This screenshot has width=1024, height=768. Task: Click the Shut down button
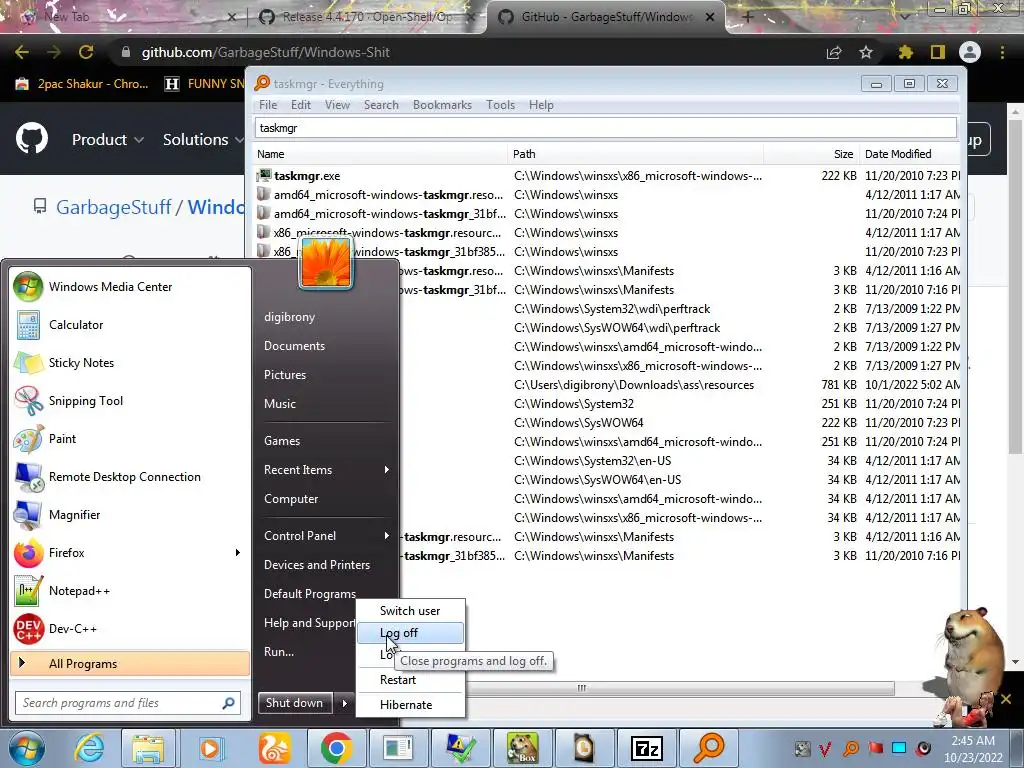click(295, 703)
